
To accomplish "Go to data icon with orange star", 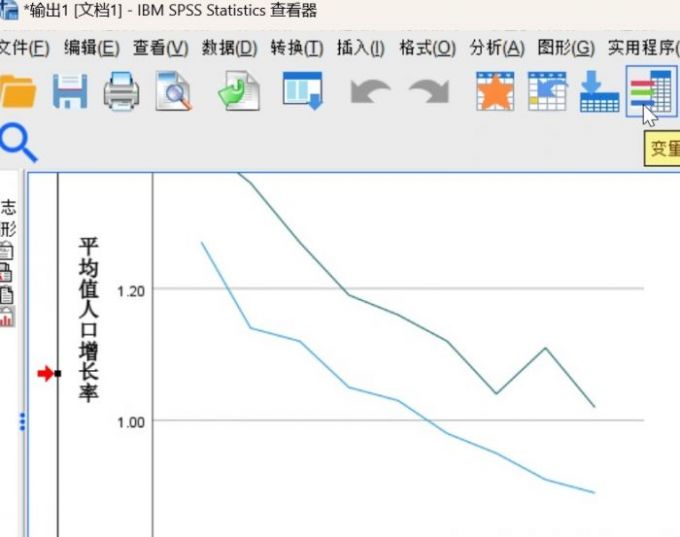I will 495,91.
